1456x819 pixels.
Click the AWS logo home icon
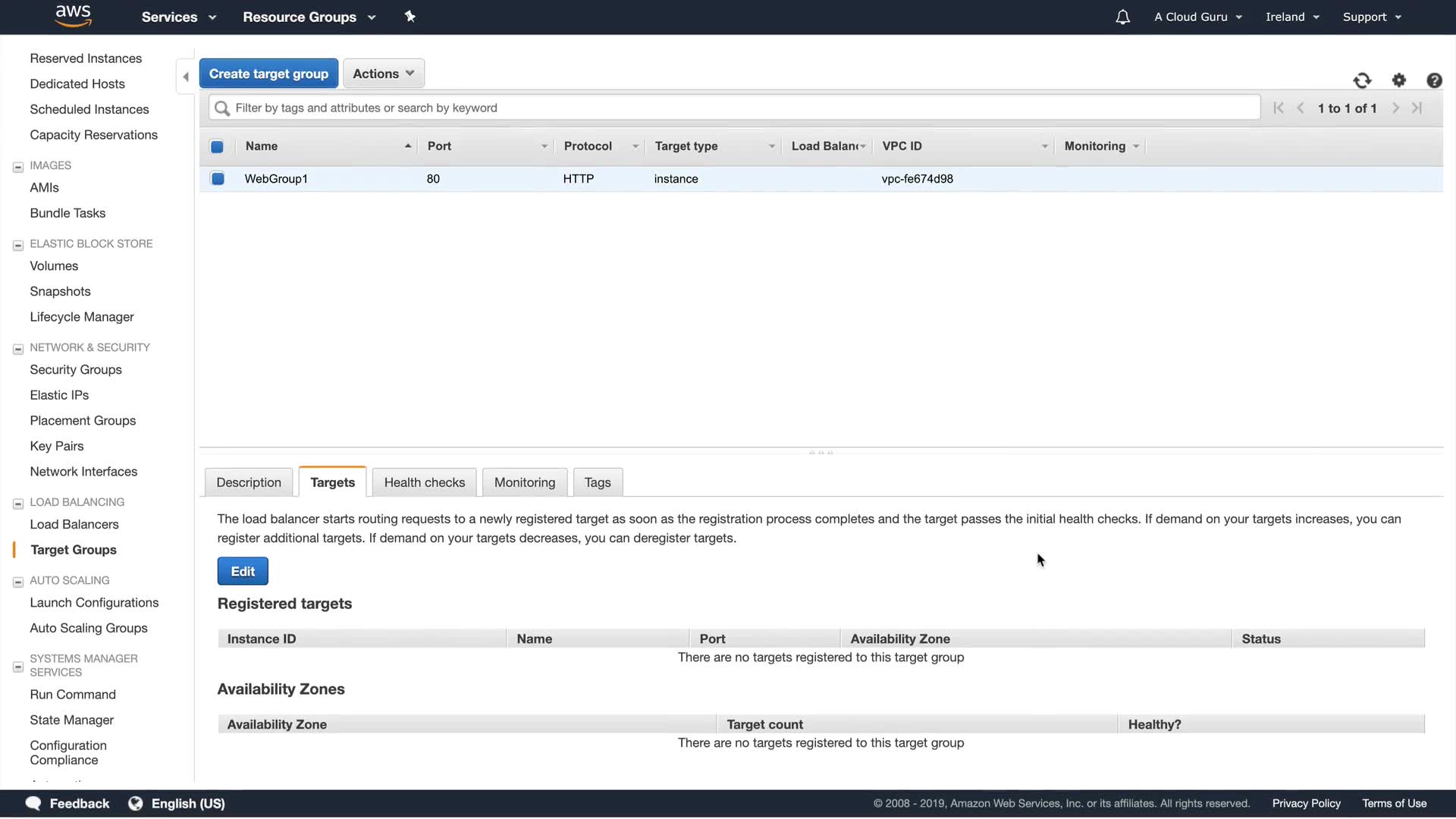tap(74, 16)
